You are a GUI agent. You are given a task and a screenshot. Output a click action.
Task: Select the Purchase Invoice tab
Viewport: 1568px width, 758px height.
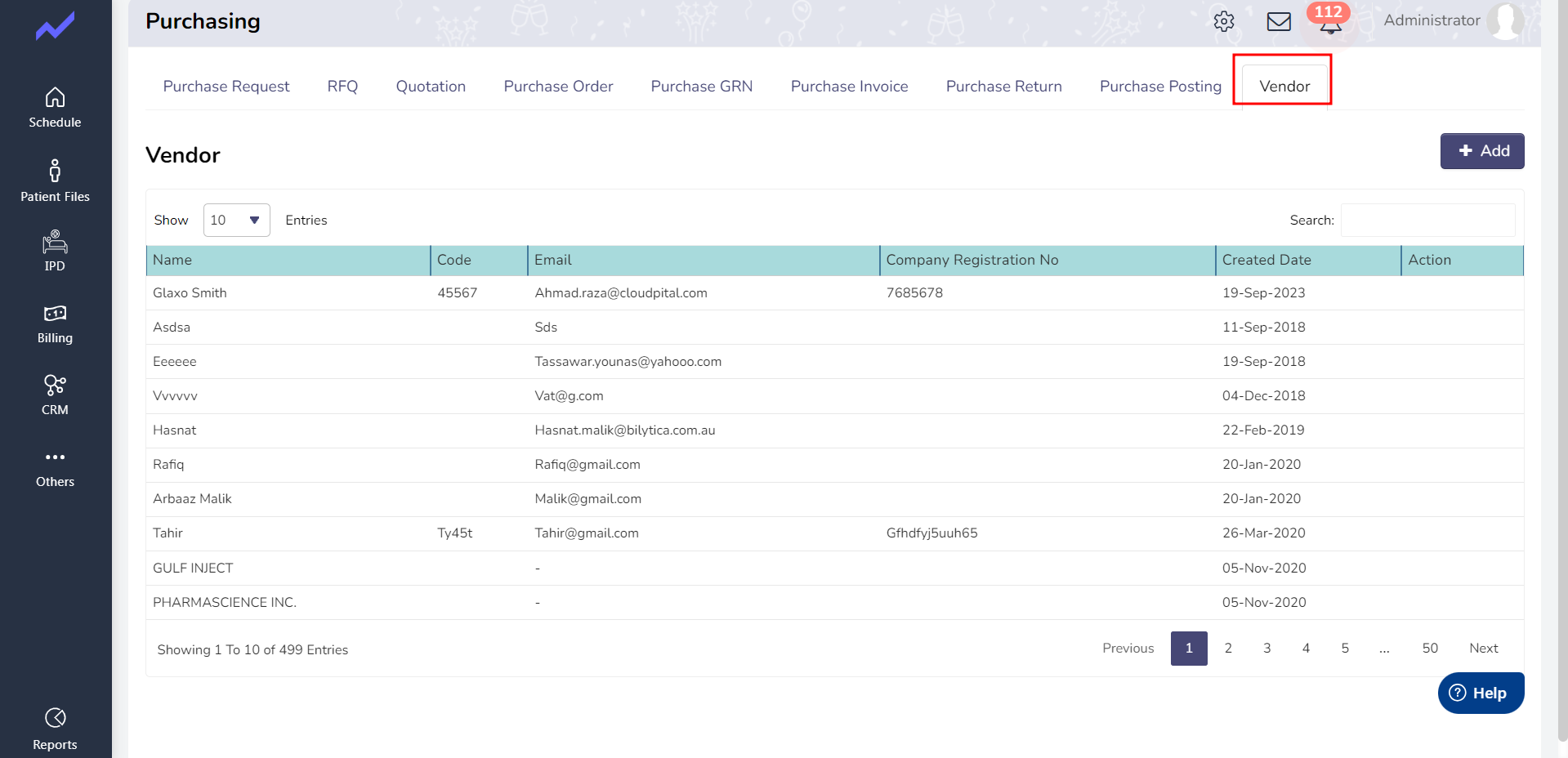click(x=849, y=87)
